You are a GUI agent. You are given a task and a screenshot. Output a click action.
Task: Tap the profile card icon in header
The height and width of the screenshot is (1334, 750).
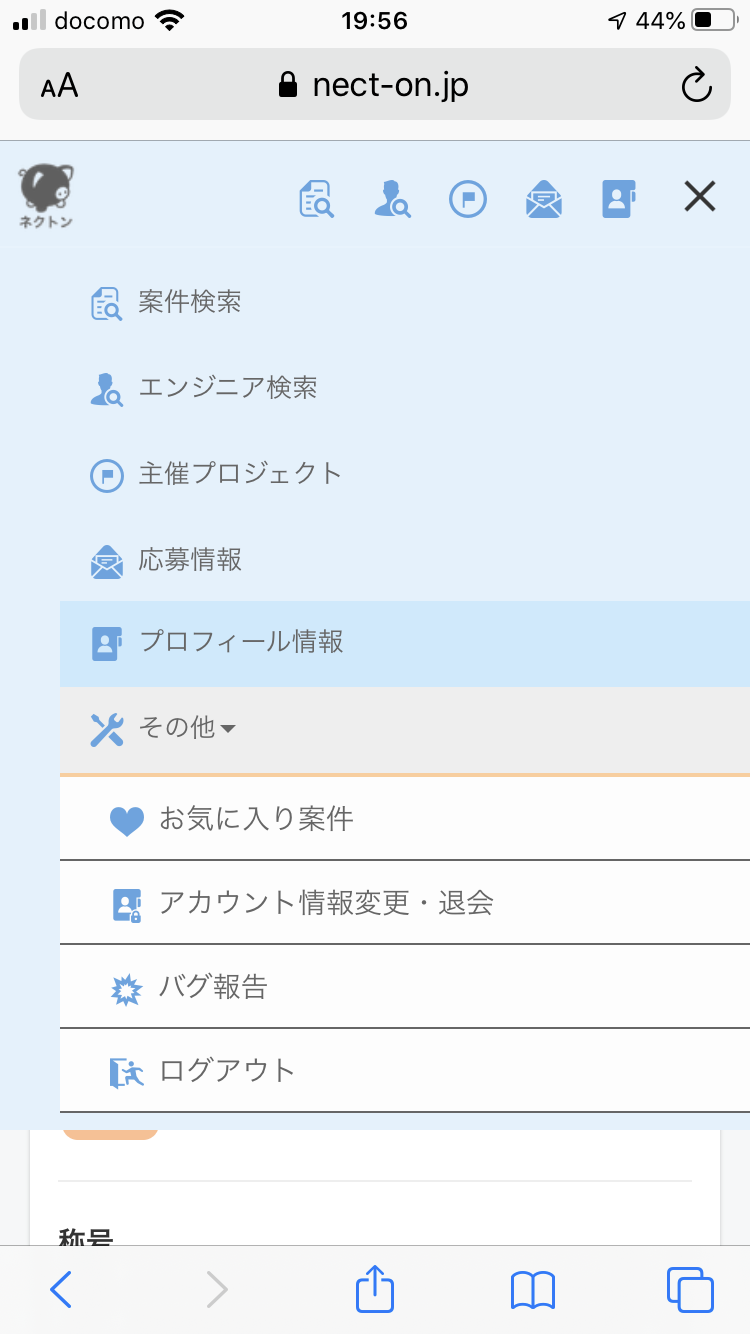619,198
